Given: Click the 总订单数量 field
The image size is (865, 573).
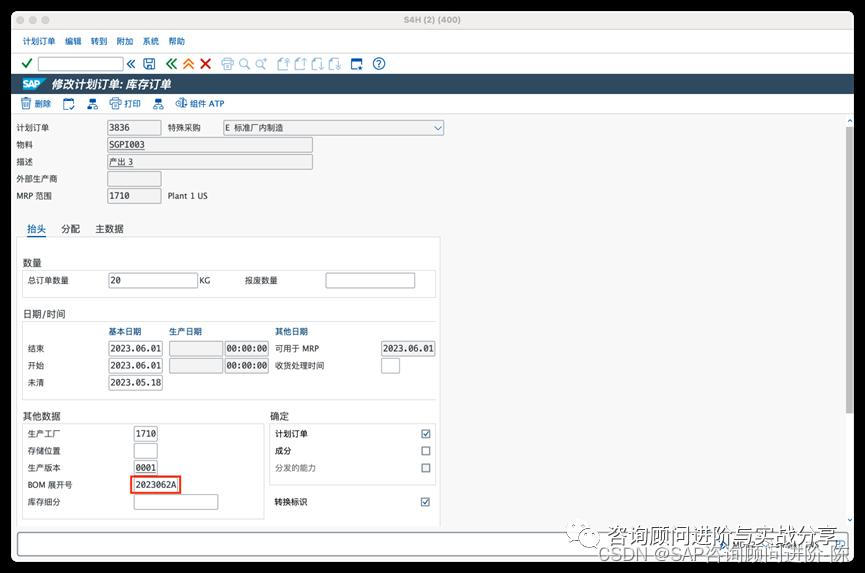Looking at the screenshot, I should (153, 280).
